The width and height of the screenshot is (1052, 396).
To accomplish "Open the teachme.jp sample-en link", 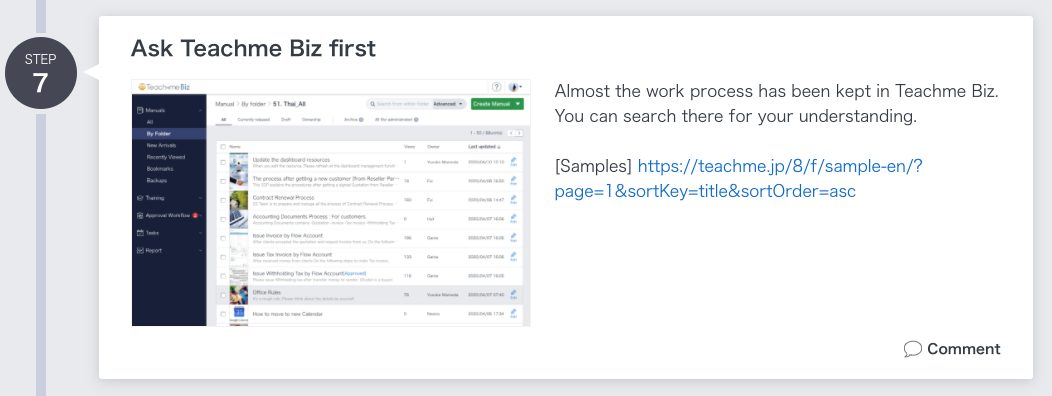I will click(739, 178).
